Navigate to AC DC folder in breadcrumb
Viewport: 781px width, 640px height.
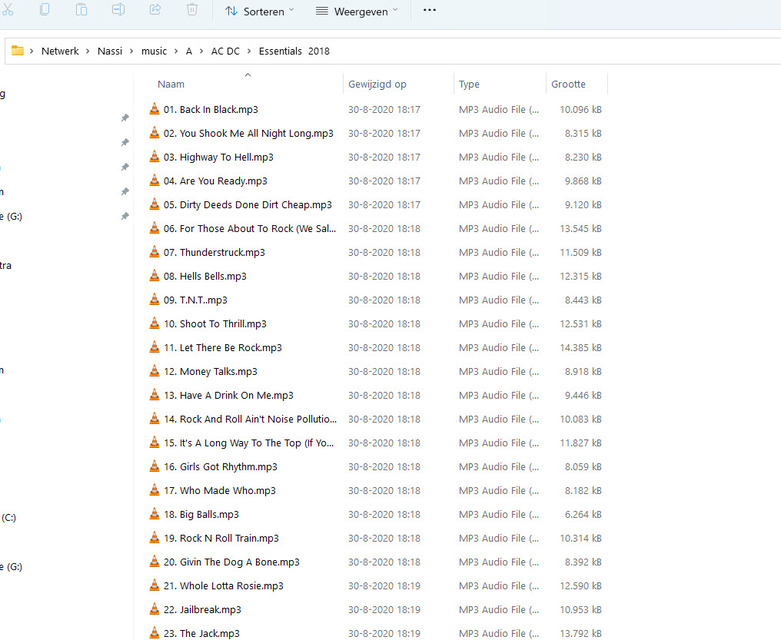pyautogui.click(x=225, y=51)
